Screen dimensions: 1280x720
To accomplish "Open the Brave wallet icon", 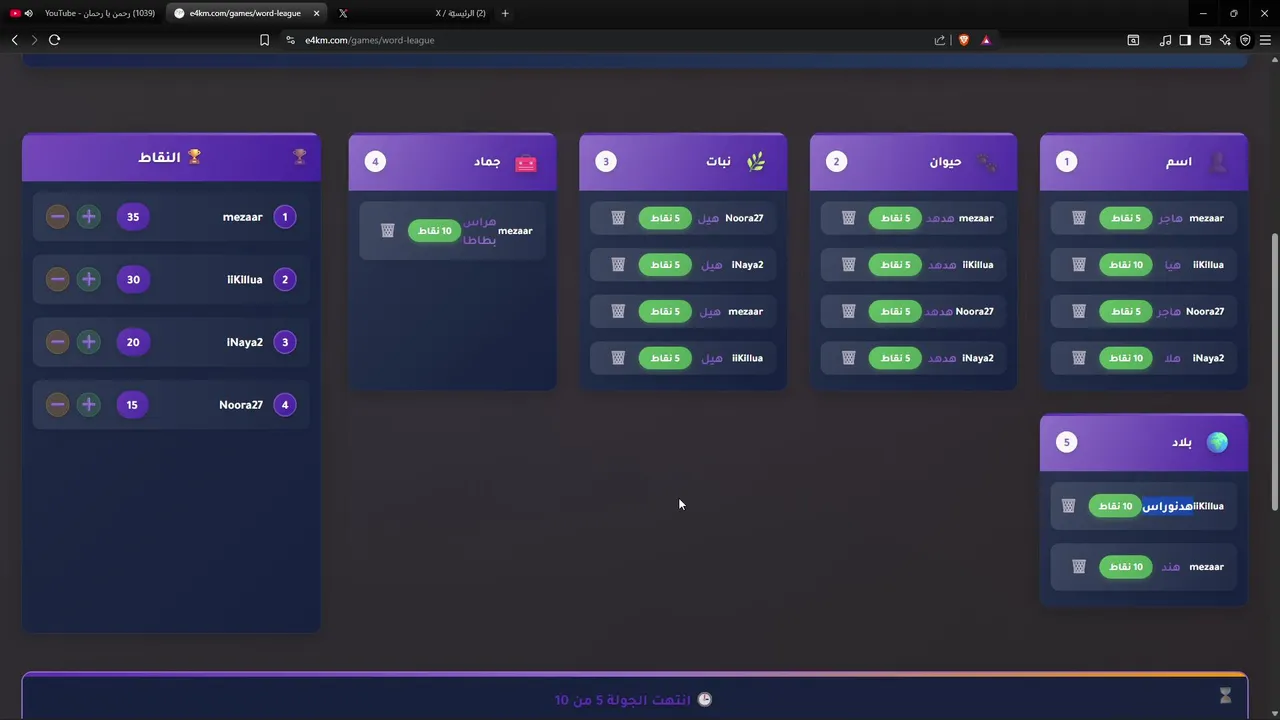I will coord(1205,40).
